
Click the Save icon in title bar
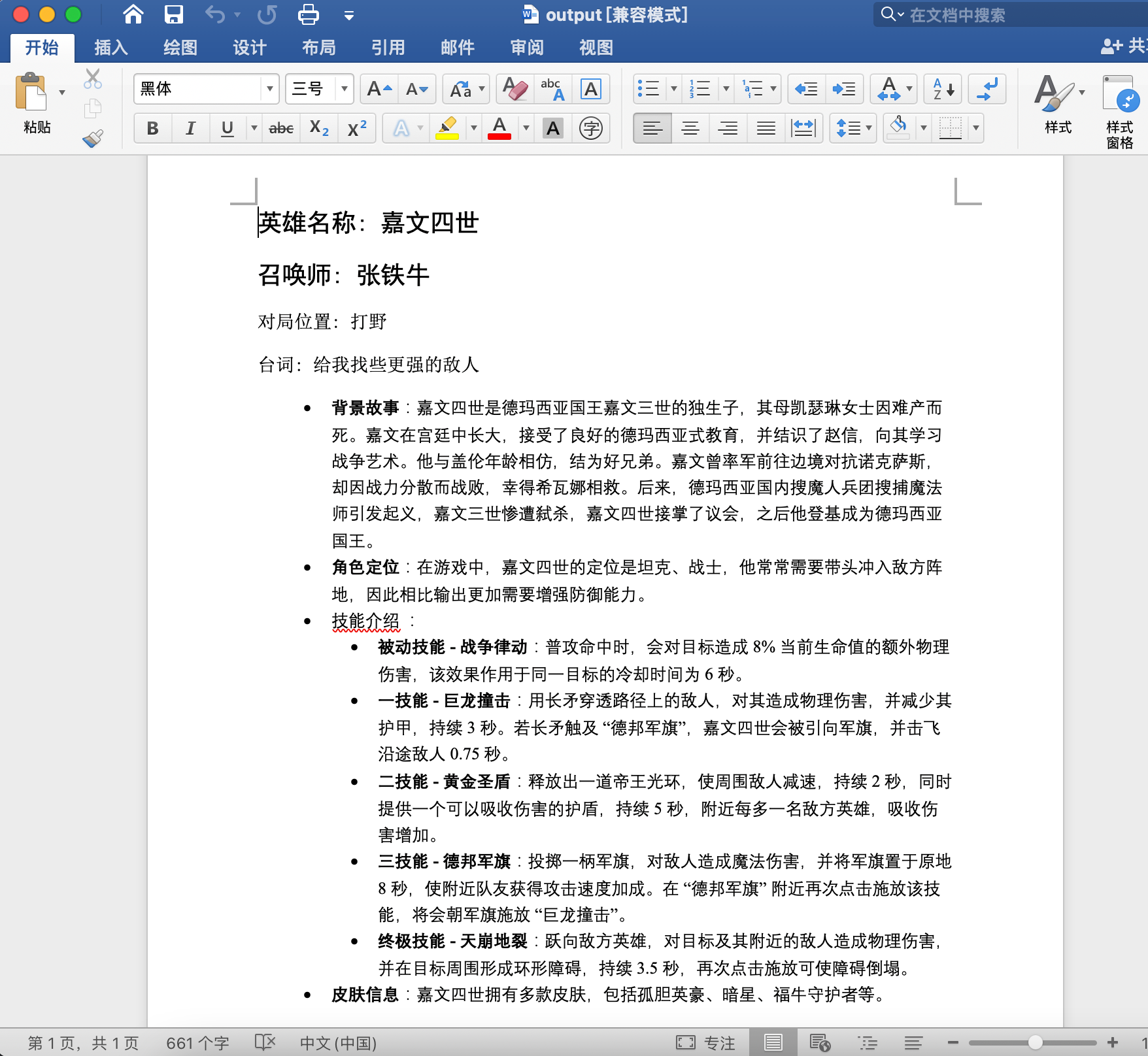174,14
